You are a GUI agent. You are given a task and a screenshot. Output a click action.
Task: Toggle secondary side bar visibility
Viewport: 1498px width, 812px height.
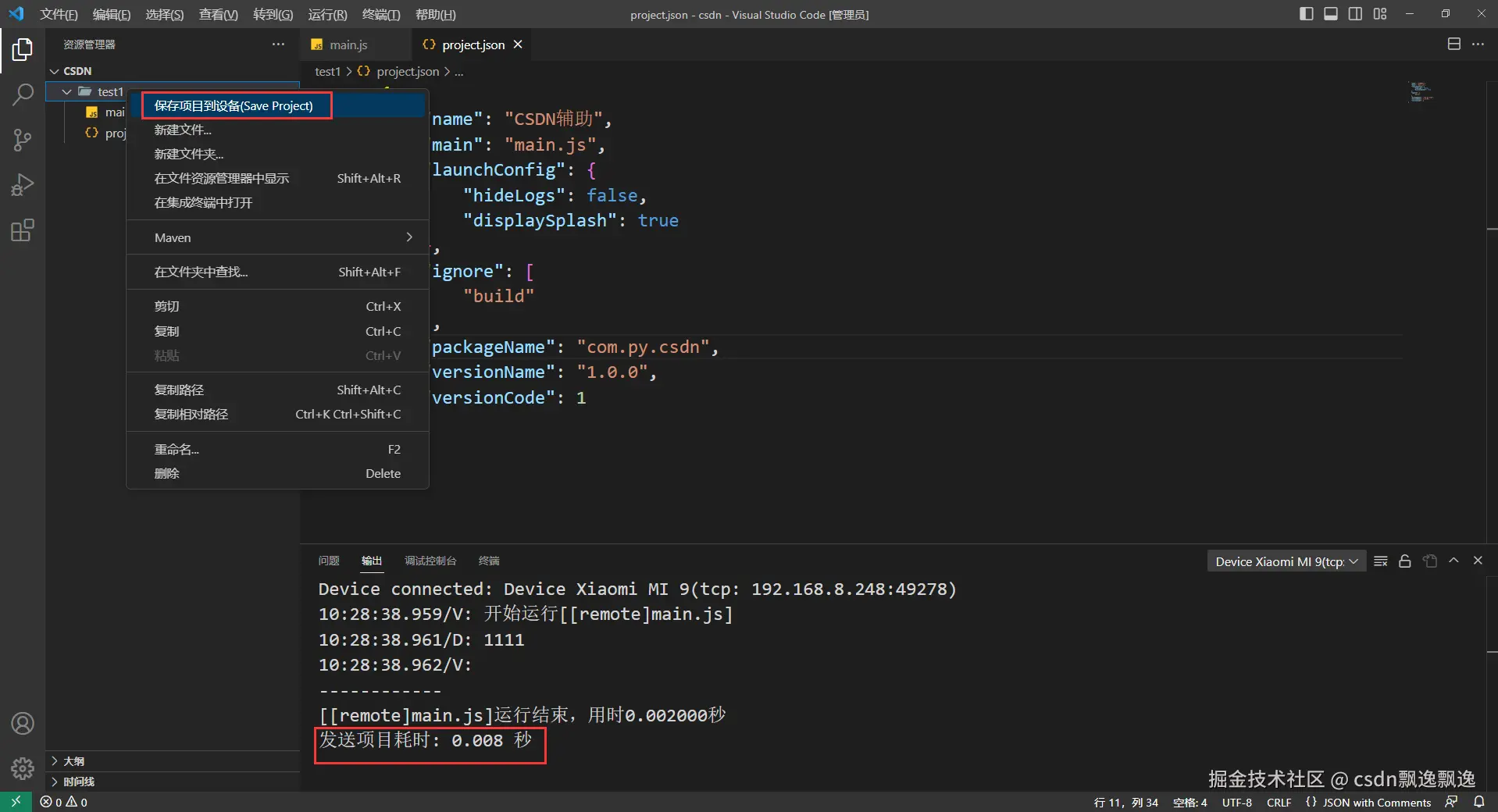click(1356, 14)
